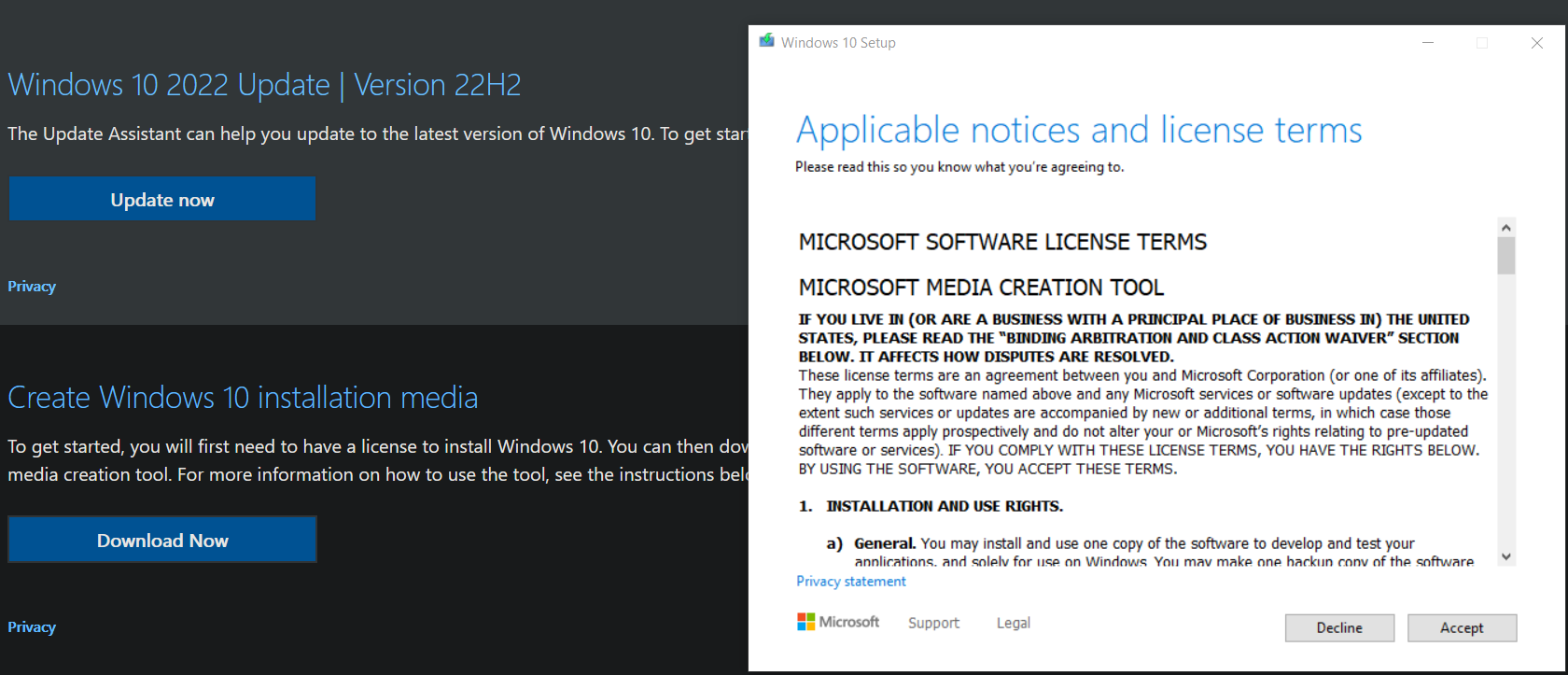Screen dimensions: 1568x675
Task: Click the 'MICROSOFT MEDIA CREATION TOOL' heading
Action: tap(981, 288)
